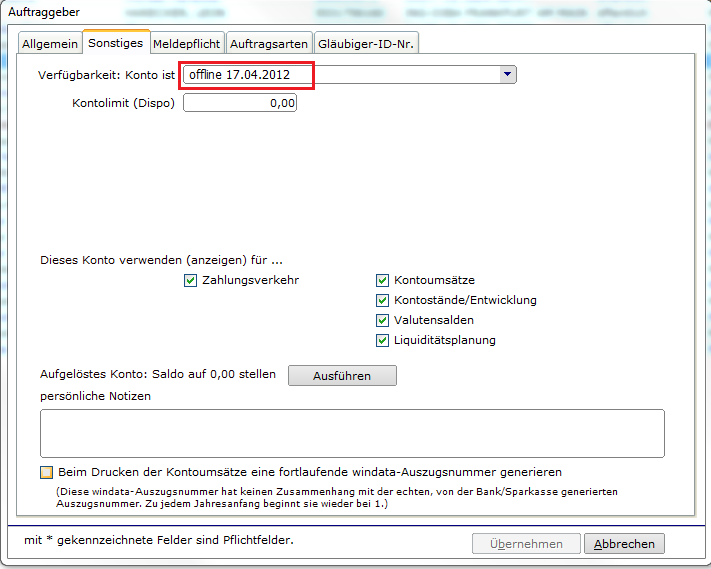Click the Ausführen button
Image resolution: width=711 pixels, height=569 pixels.
point(342,376)
